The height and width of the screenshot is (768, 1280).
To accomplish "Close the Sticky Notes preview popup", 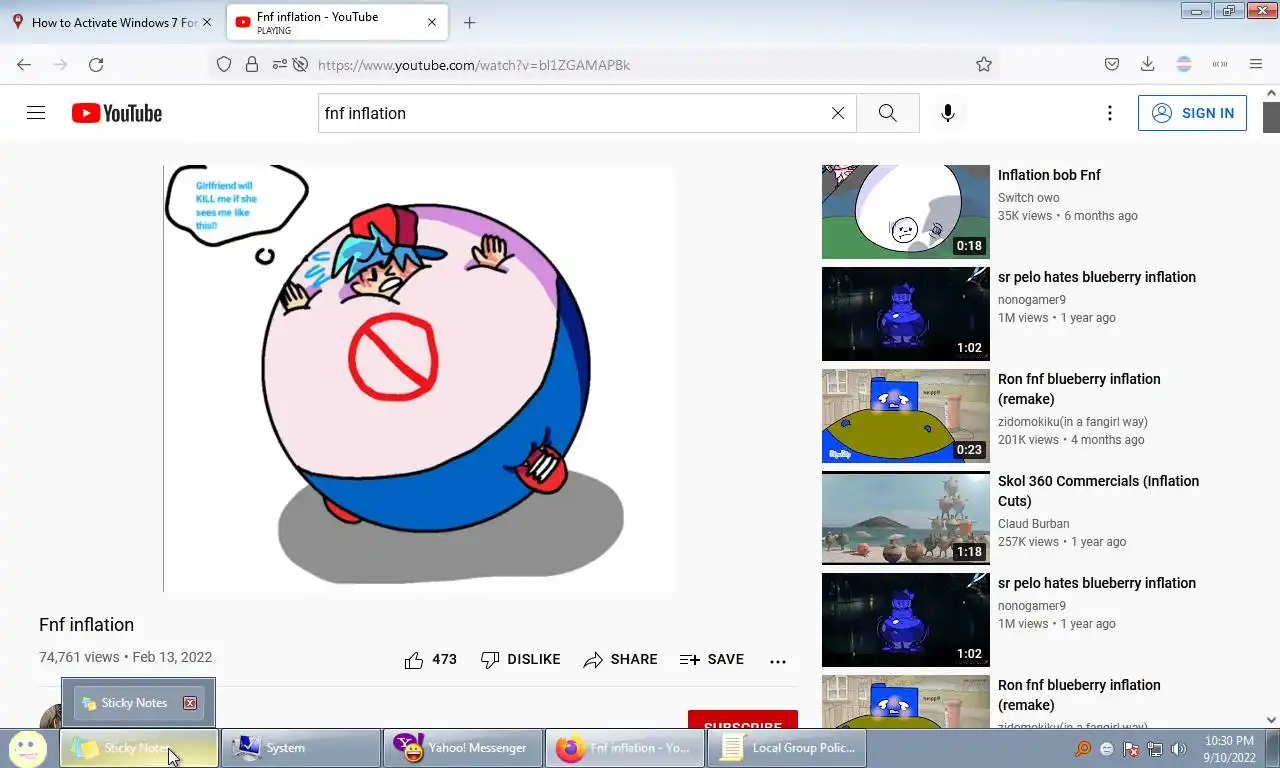I will (190, 703).
